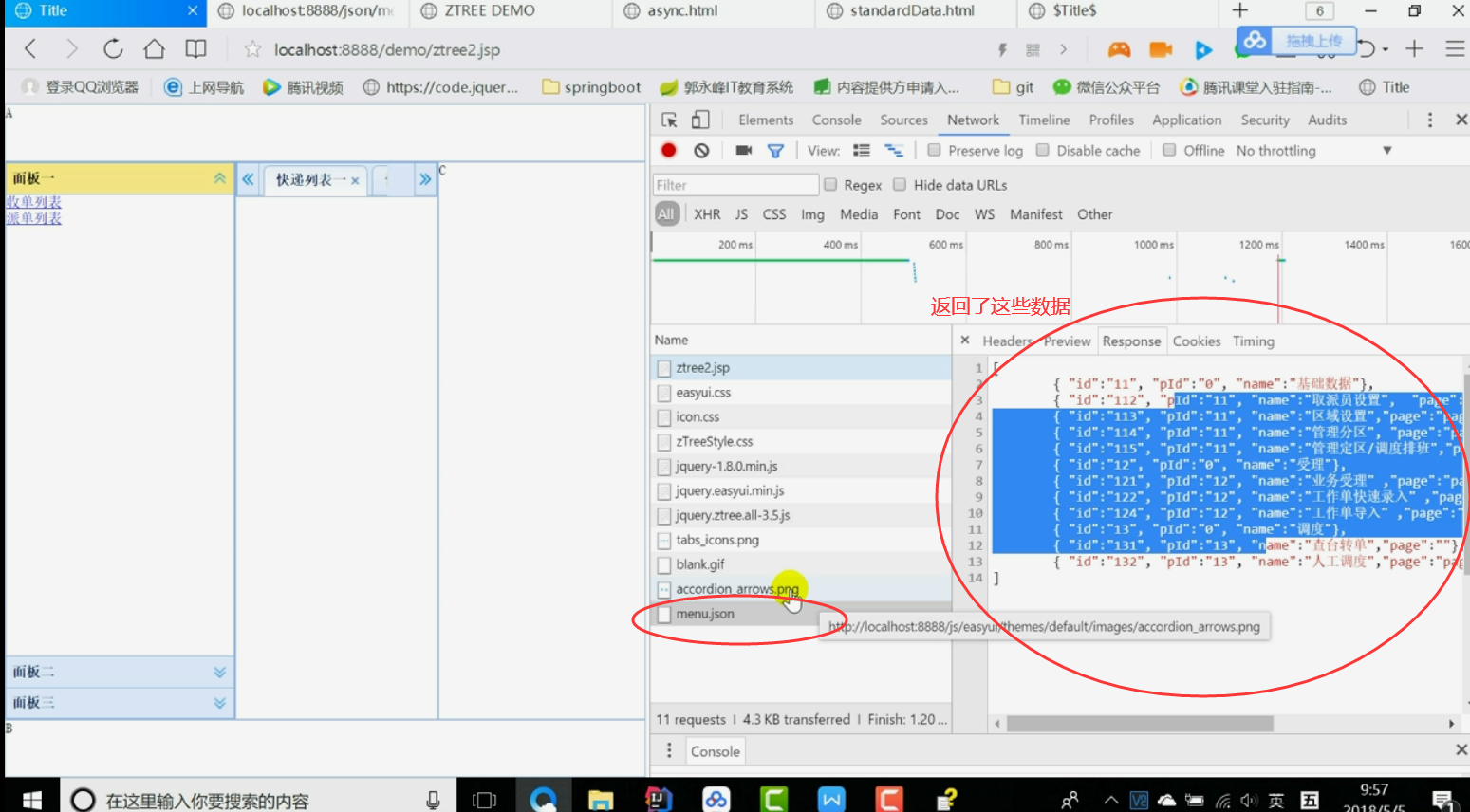Show the request Timing tab
This screenshot has height=812, width=1470.
point(1253,341)
